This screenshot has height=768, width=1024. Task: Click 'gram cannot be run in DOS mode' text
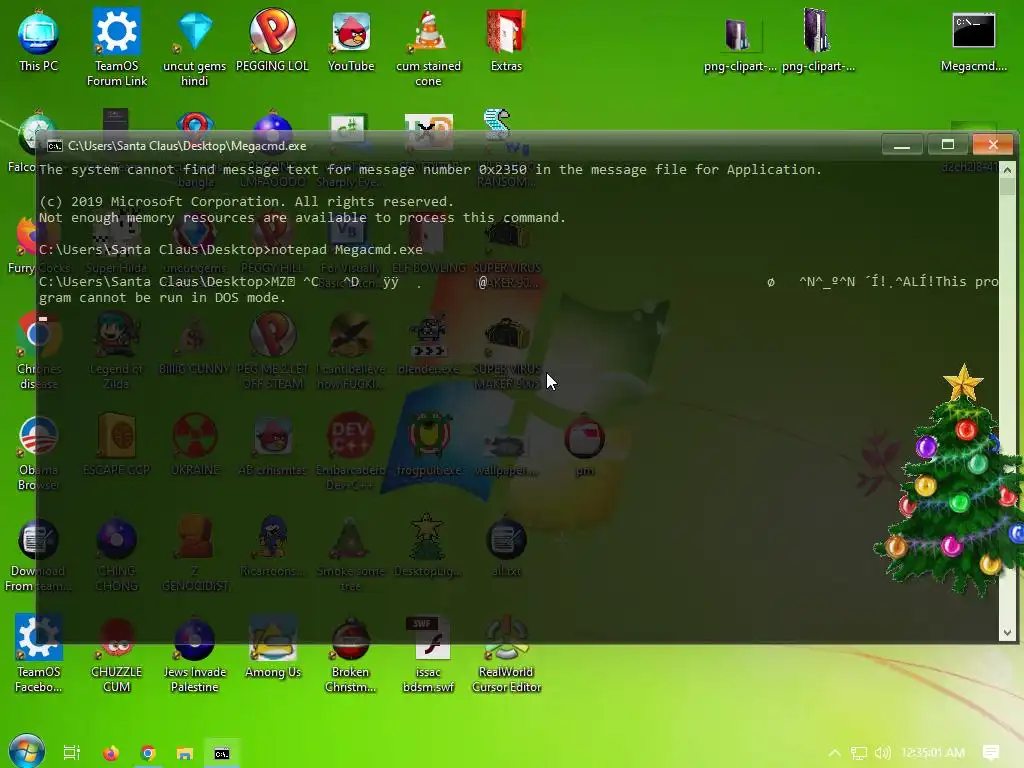162,298
